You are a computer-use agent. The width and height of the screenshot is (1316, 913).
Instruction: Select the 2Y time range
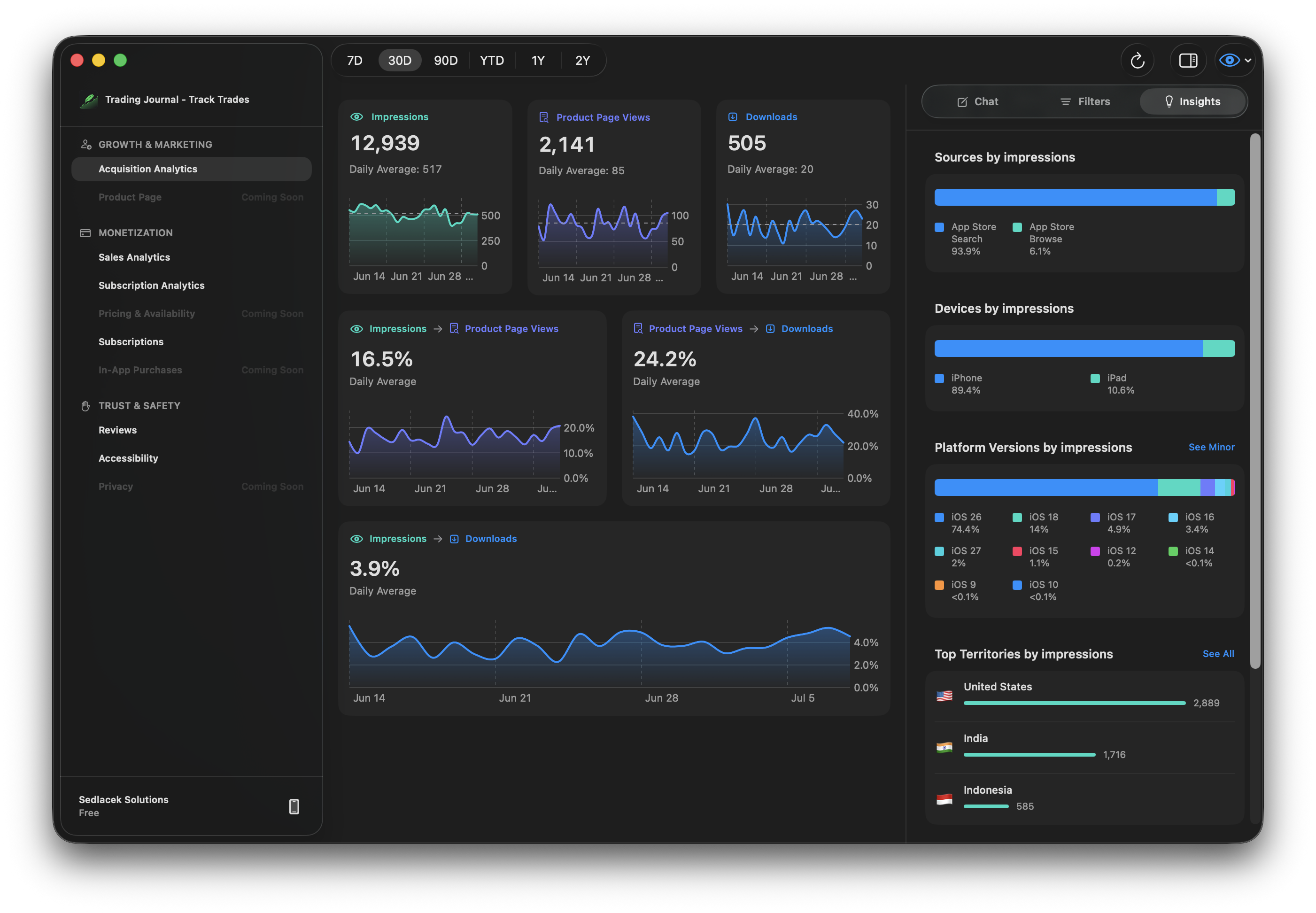pyautogui.click(x=583, y=61)
